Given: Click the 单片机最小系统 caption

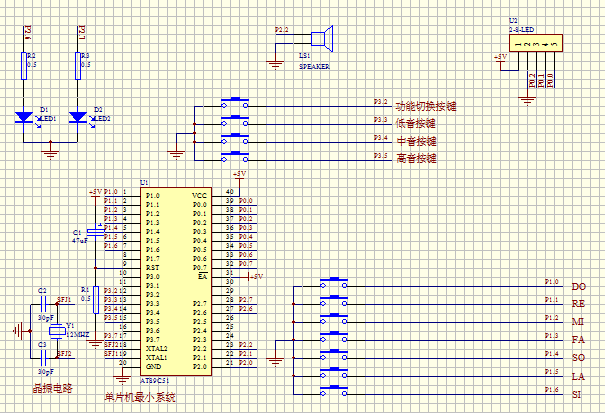Looking at the screenshot, I should click(x=140, y=397).
